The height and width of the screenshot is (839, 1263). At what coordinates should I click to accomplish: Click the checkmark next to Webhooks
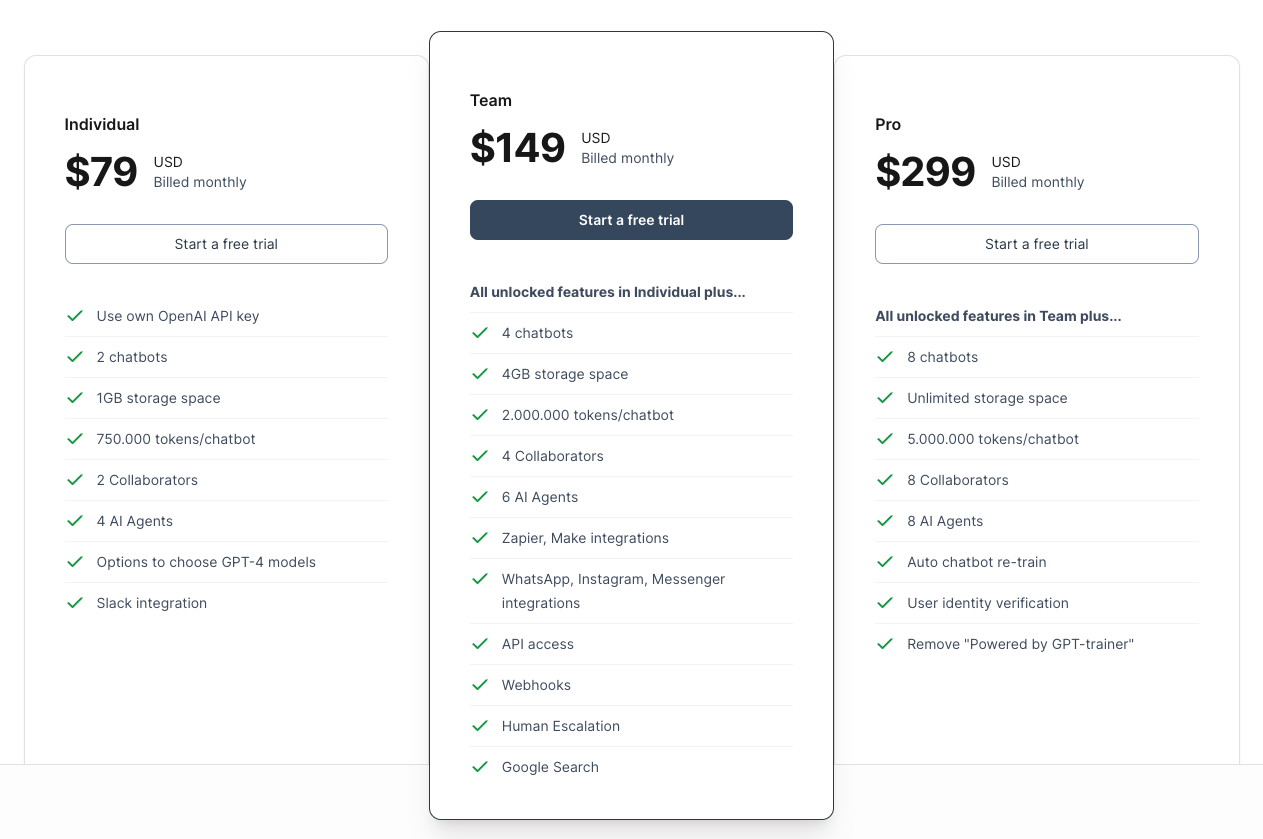480,685
